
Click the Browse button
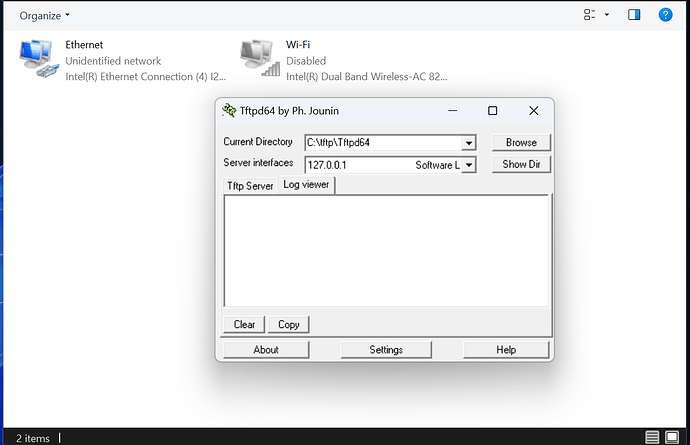[521, 143]
